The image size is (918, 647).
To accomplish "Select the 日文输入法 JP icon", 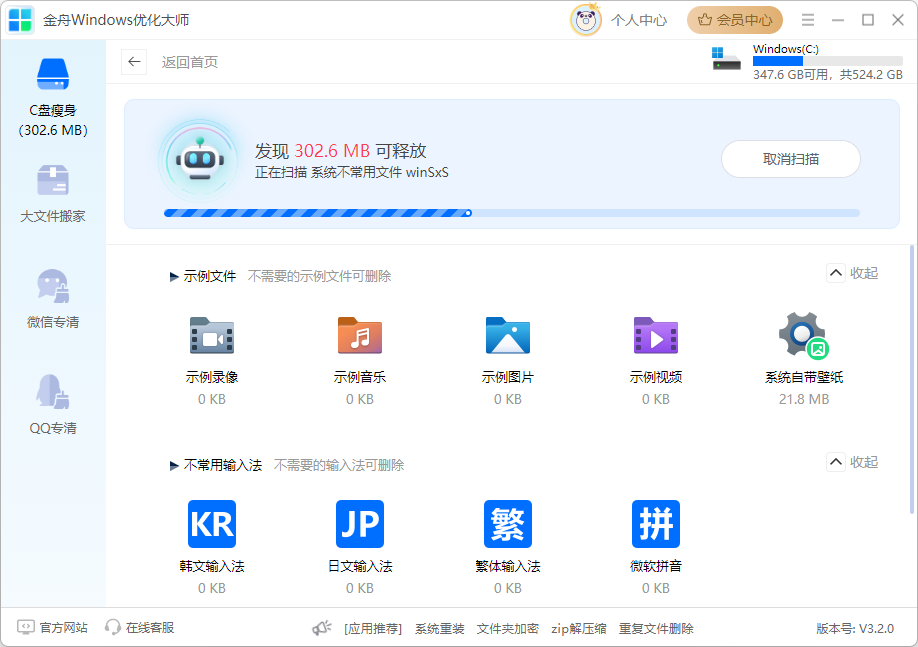I will 360,524.
